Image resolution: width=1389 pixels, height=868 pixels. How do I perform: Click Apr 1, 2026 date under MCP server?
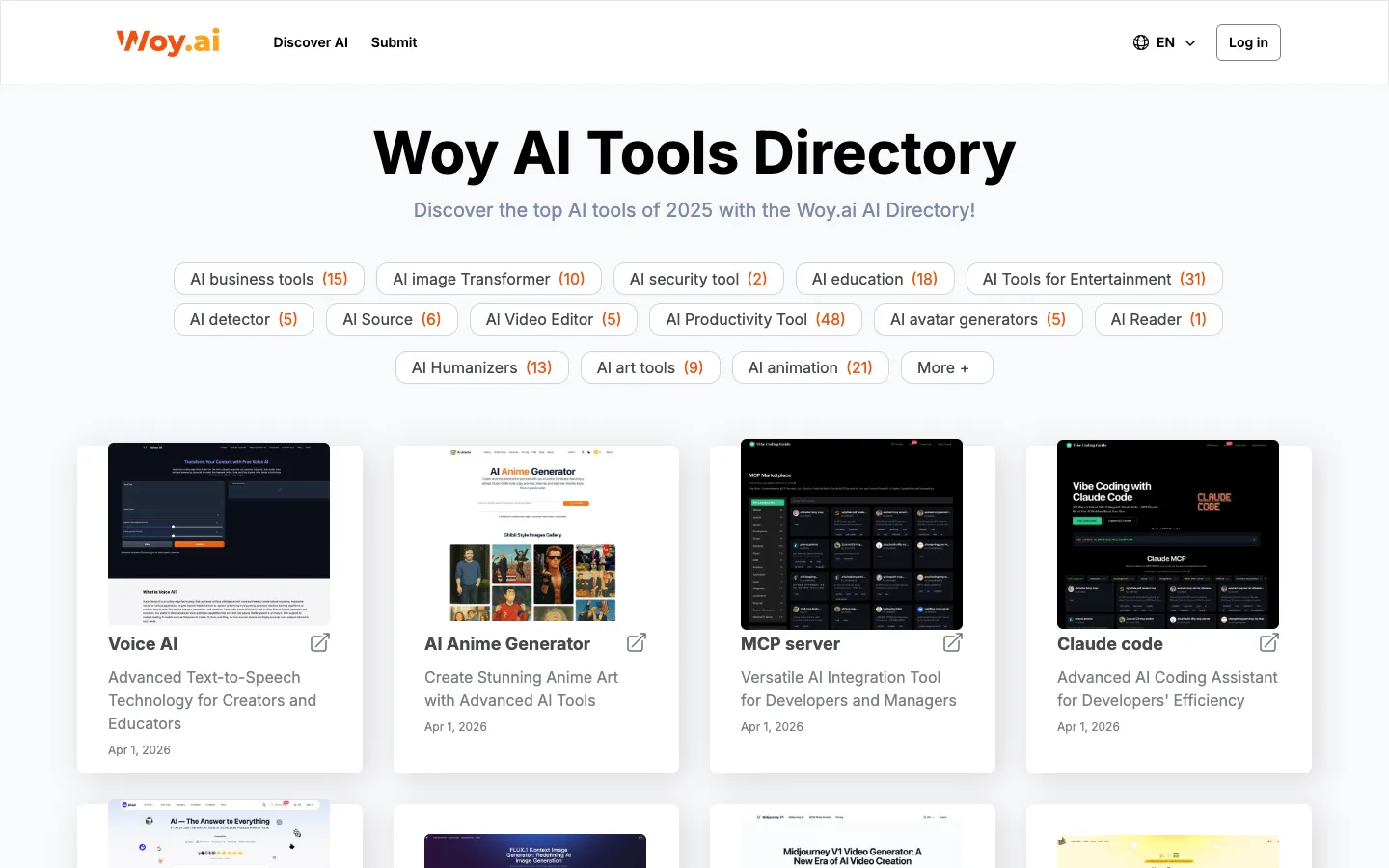(772, 726)
